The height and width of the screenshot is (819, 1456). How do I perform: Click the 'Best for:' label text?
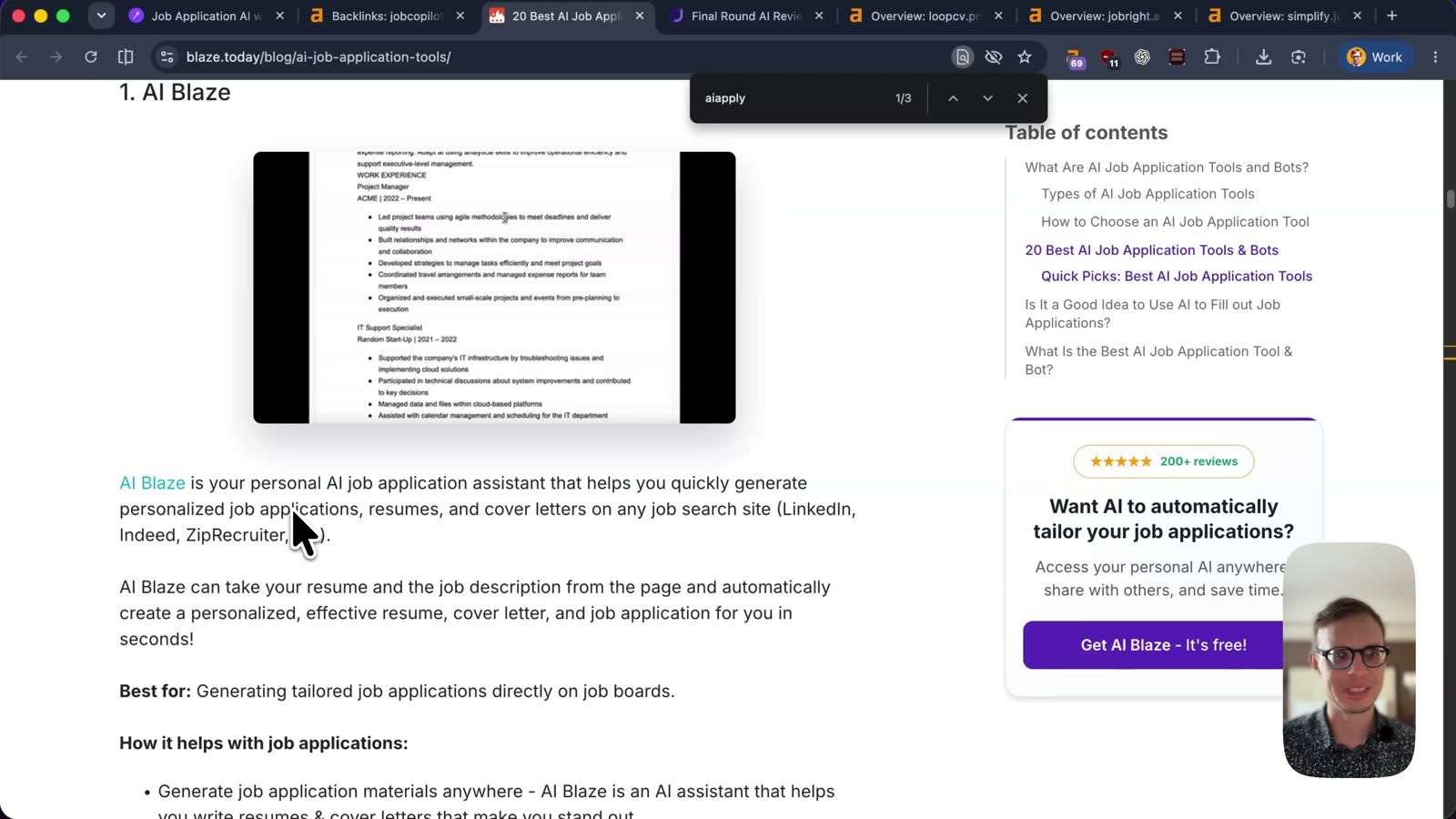coord(155,692)
